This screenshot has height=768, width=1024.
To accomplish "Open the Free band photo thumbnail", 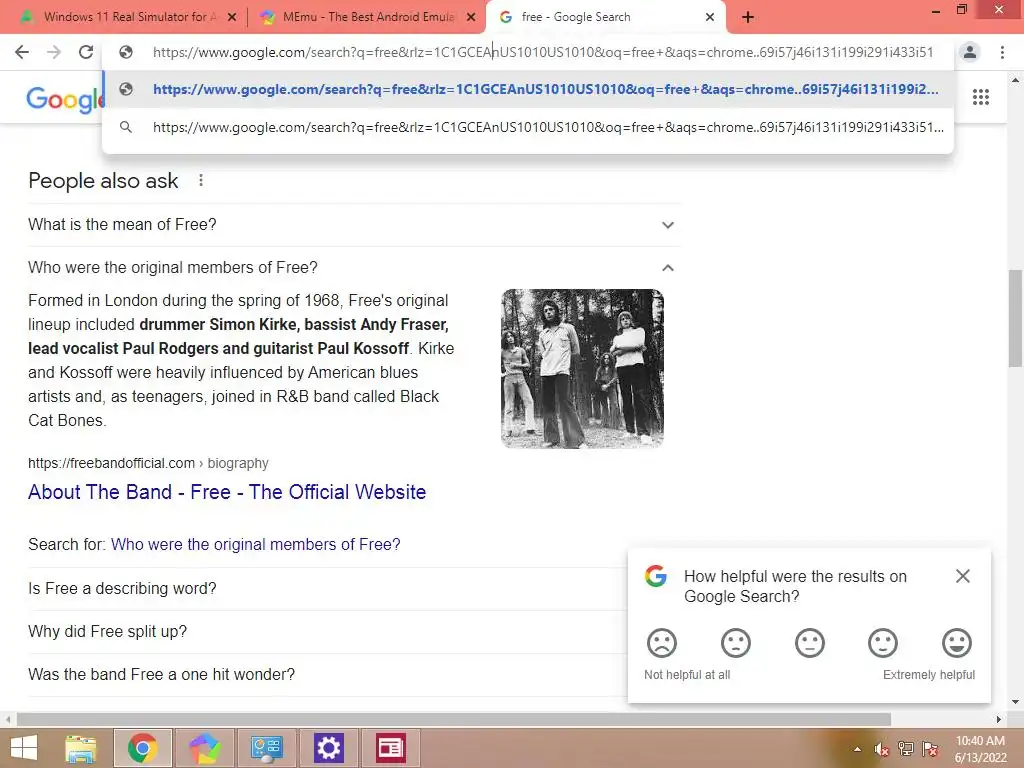I will click(x=583, y=369).
